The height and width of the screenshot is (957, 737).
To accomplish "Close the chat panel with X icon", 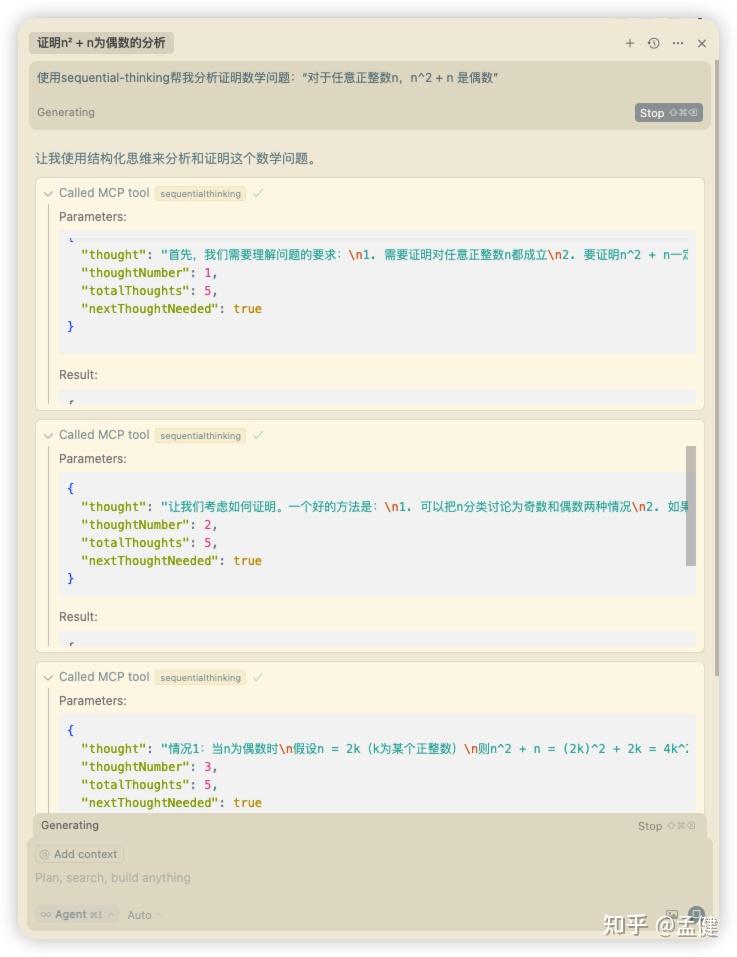I will coord(702,43).
